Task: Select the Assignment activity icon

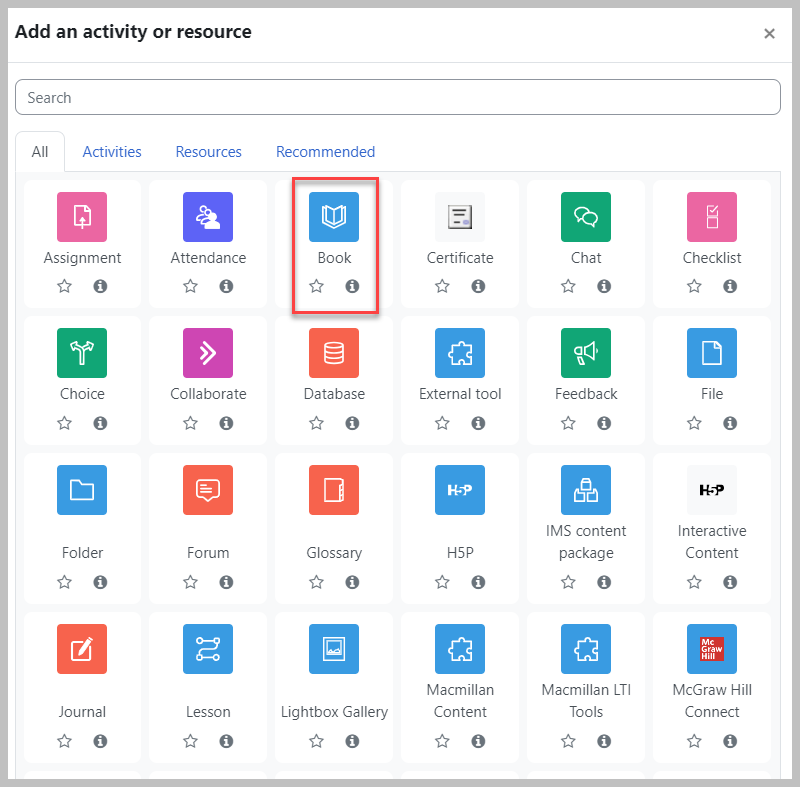Action: pos(82,217)
